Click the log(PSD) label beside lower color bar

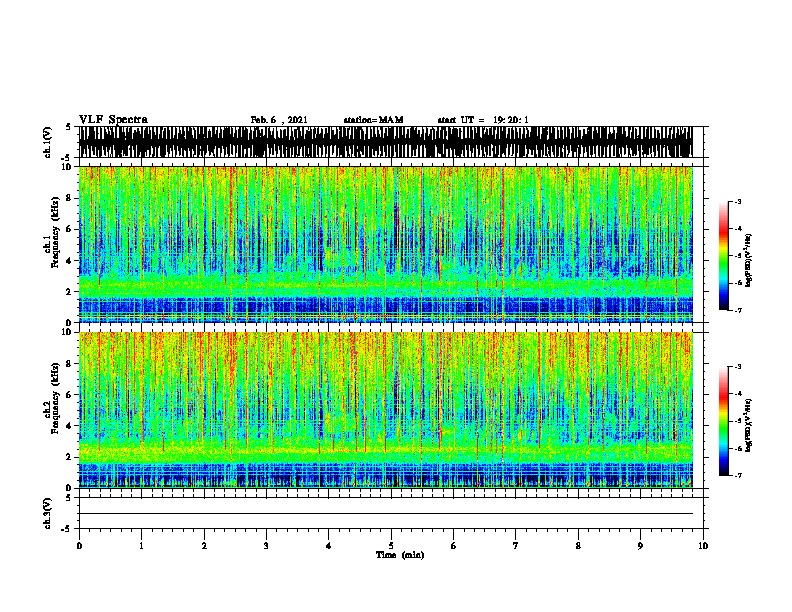pos(748,425)
